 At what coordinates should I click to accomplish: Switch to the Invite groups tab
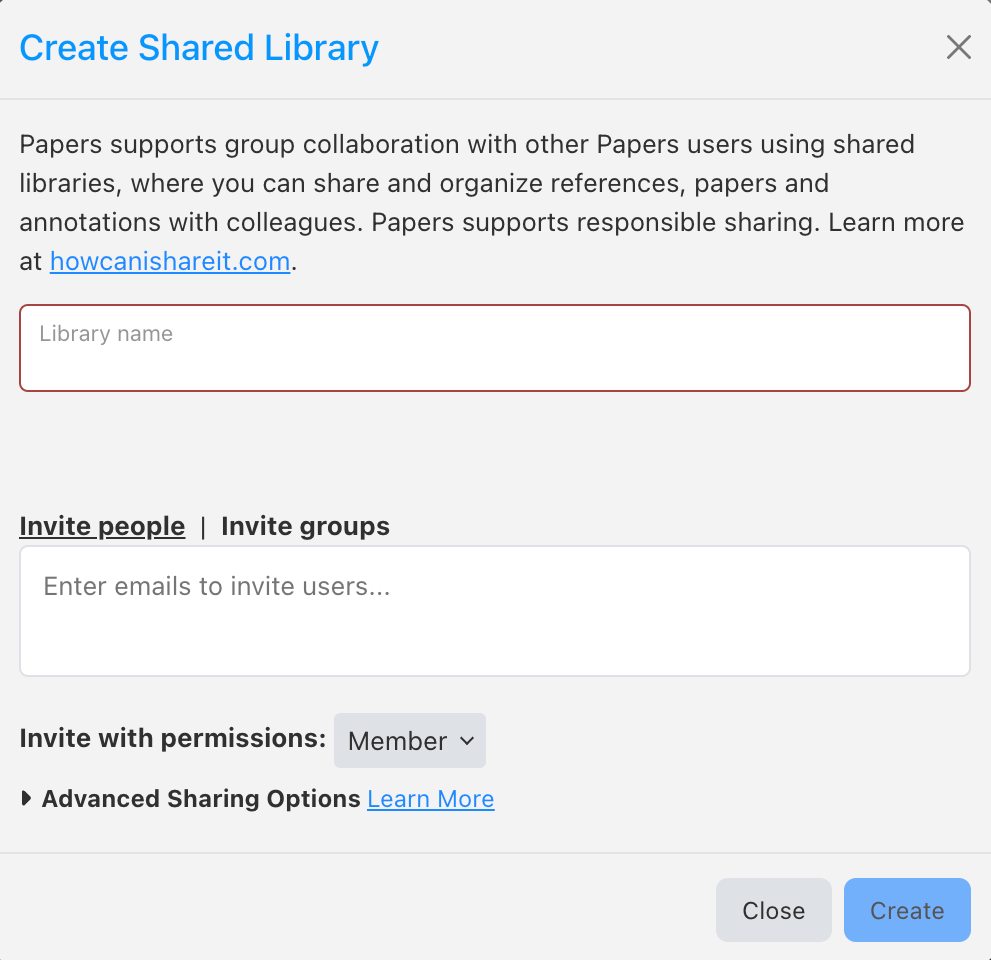click(305, 526)
